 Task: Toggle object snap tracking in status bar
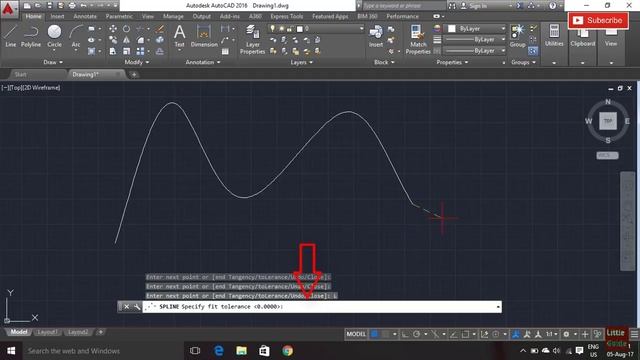coord(453,334)
